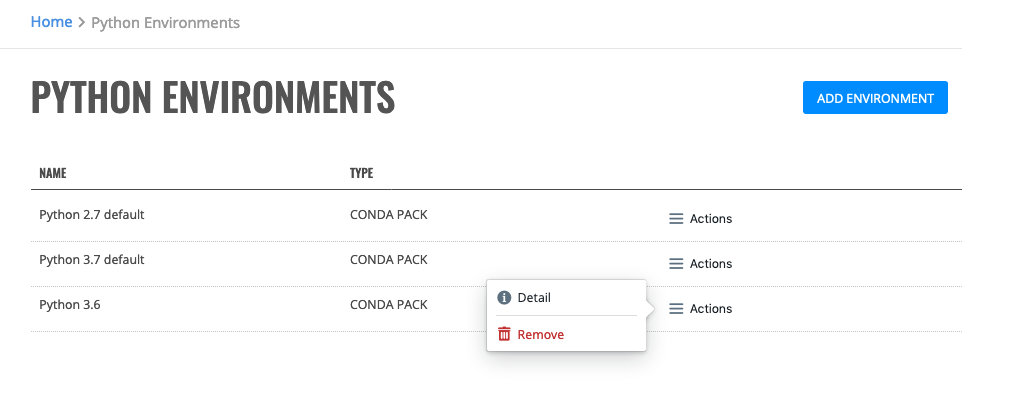The image size is (1031, 415).
Task: Go to Home via breadcrumb
Action: point(51,22)
